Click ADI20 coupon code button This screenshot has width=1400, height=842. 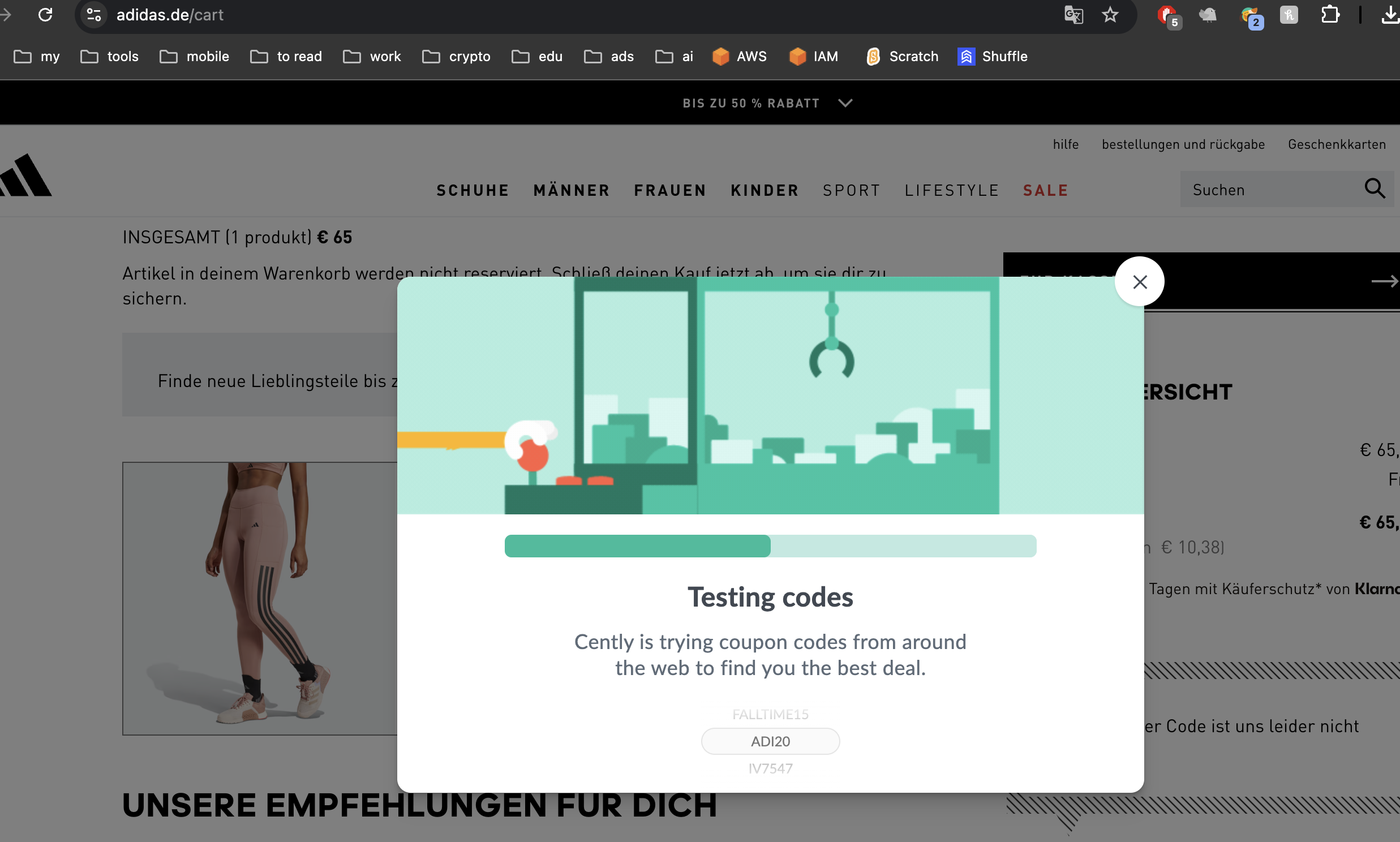770,740
